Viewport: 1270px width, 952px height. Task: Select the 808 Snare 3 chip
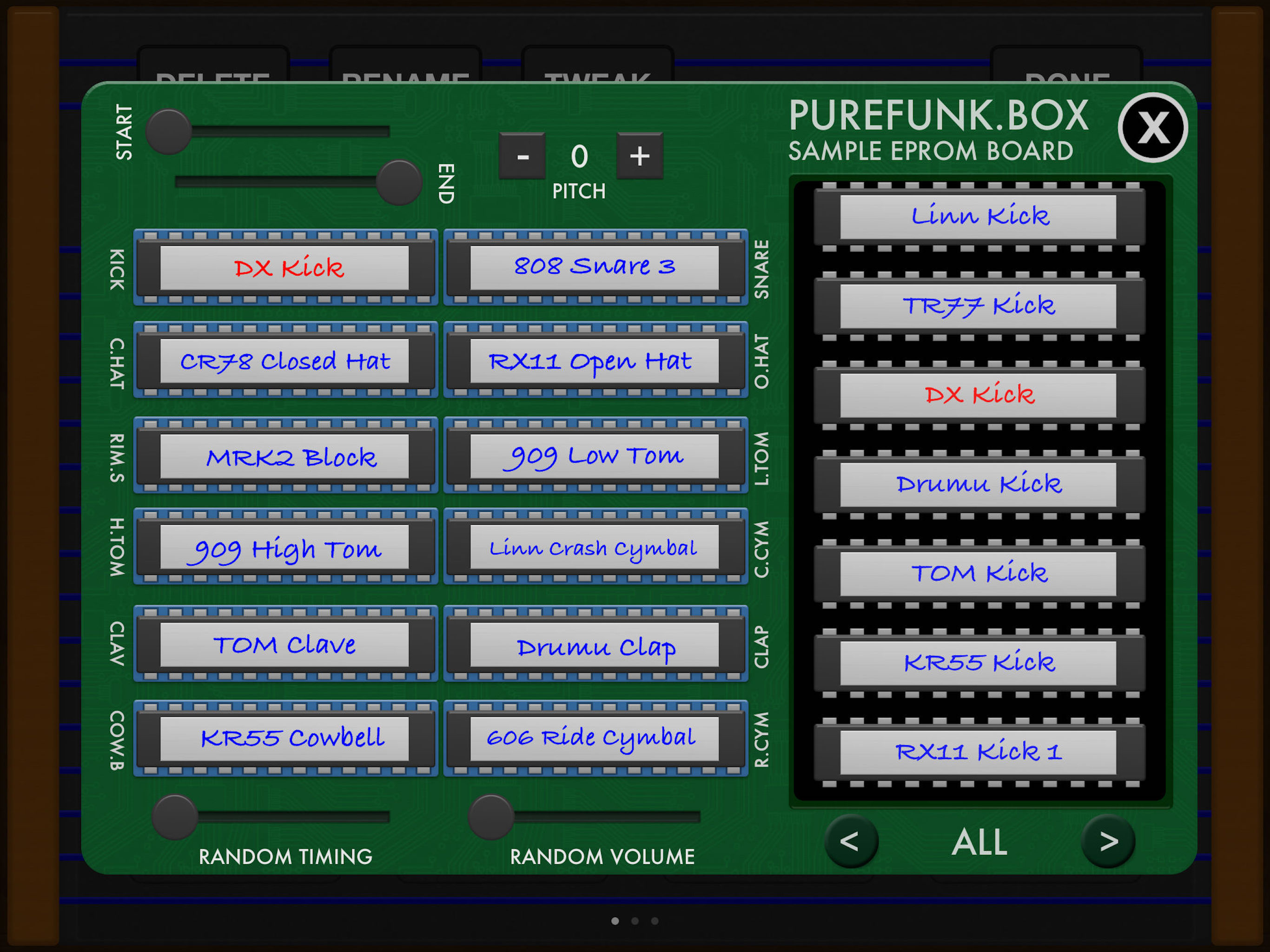point(595,266)
